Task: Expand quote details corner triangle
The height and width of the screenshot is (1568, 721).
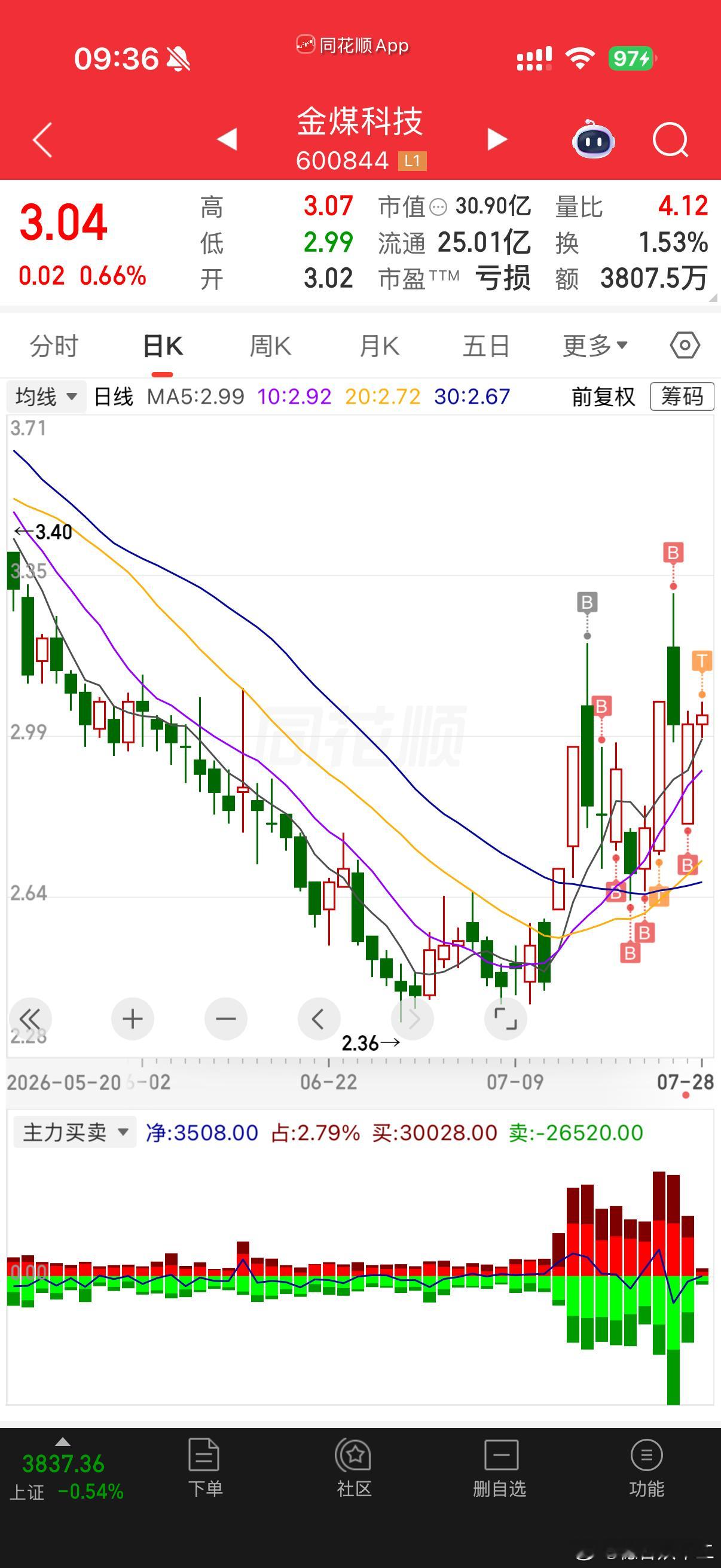Action: coord(713,297)
